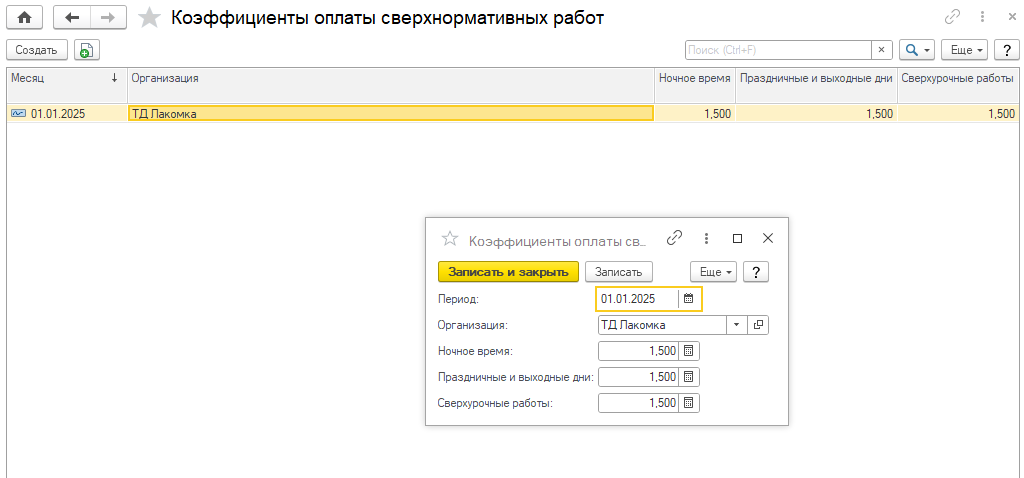Viewport: 1024px width, 478px height.
Task: Go back with the left arrow
Action: [x=72, y=18]
